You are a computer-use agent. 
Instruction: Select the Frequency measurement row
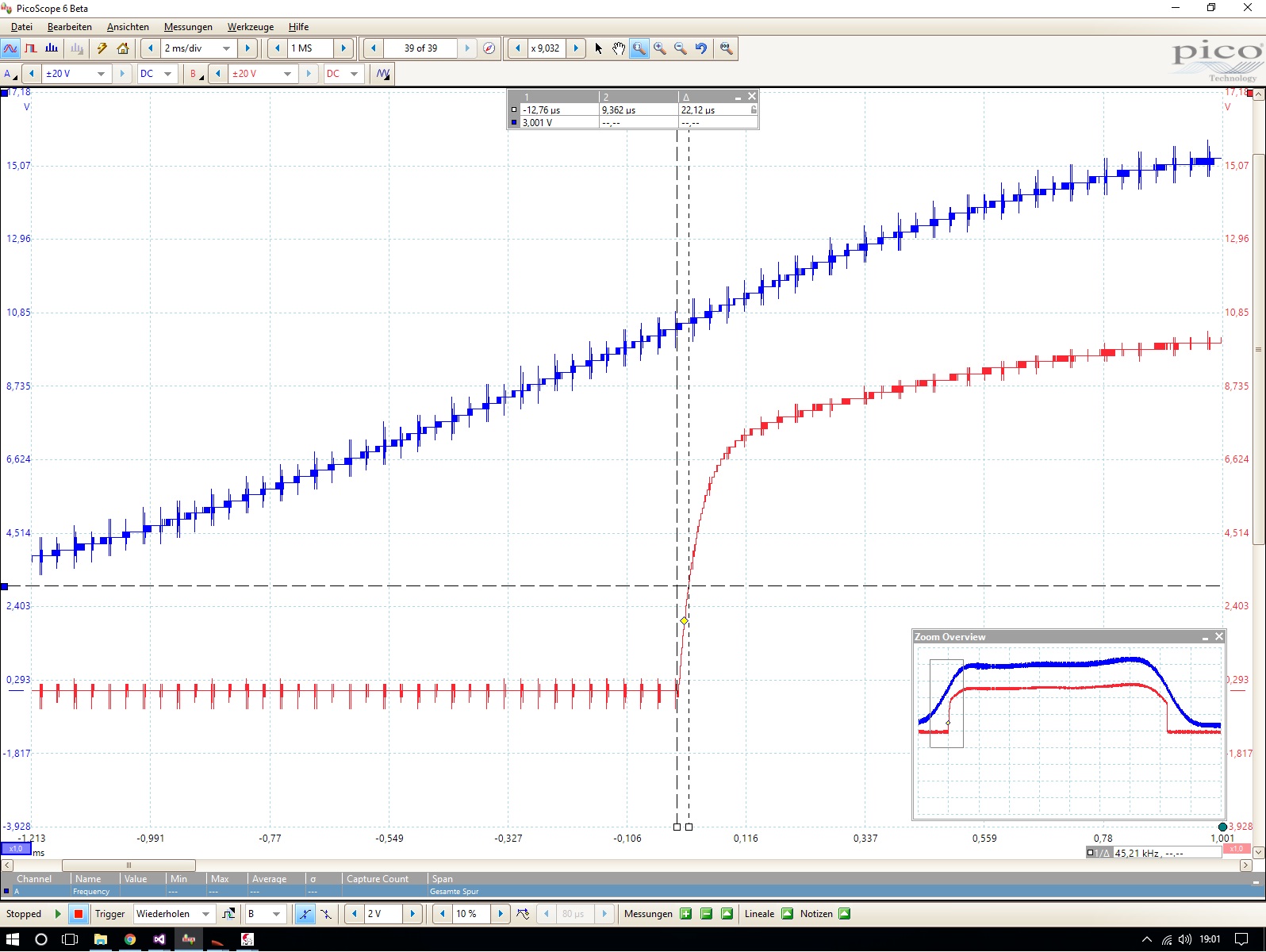pos(633,892)
